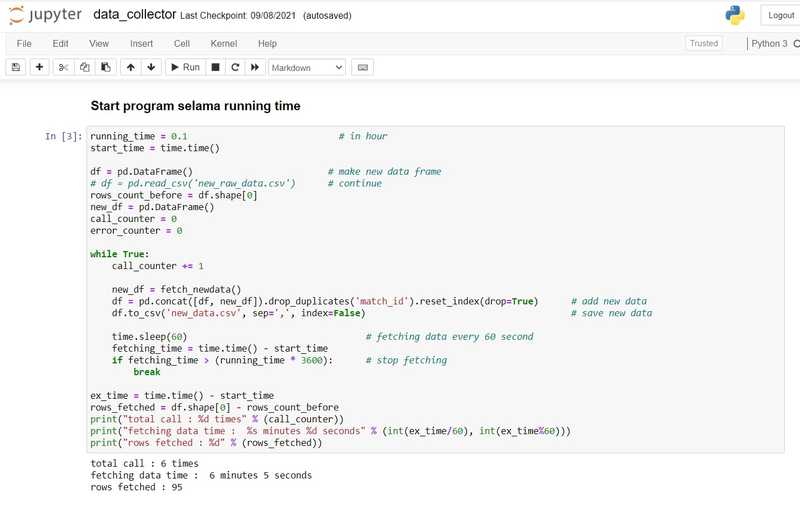The image size is (800, 505).
Task: Click the Jupyter logo link
Action: pos(46,15)
